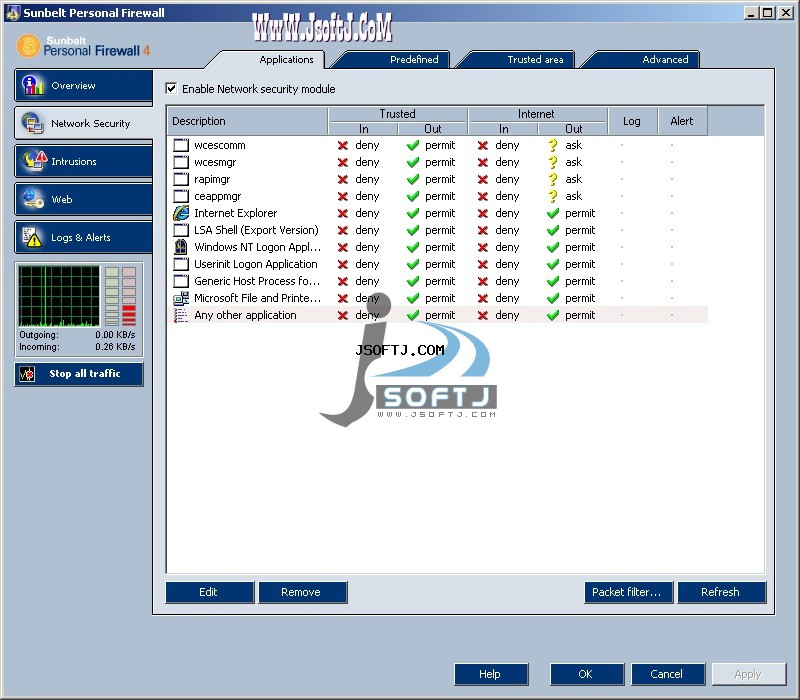The width and height of the screenshot is (800, 700).
Task: Click the Network Security computers icon
Action: pos(33,123)
